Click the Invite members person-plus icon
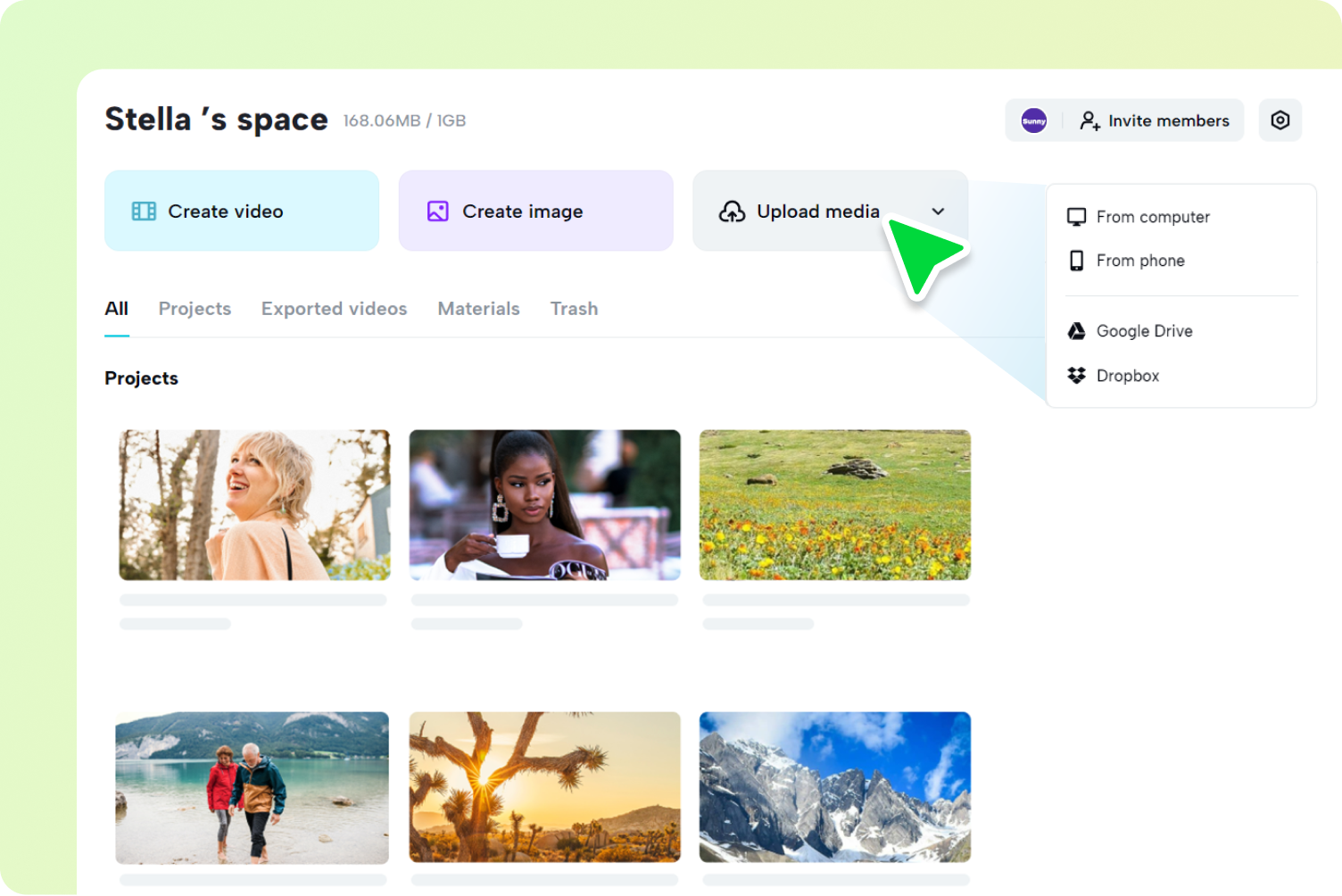The height and width of the screenshot is (896, 1342). [x=1089, y=120]
